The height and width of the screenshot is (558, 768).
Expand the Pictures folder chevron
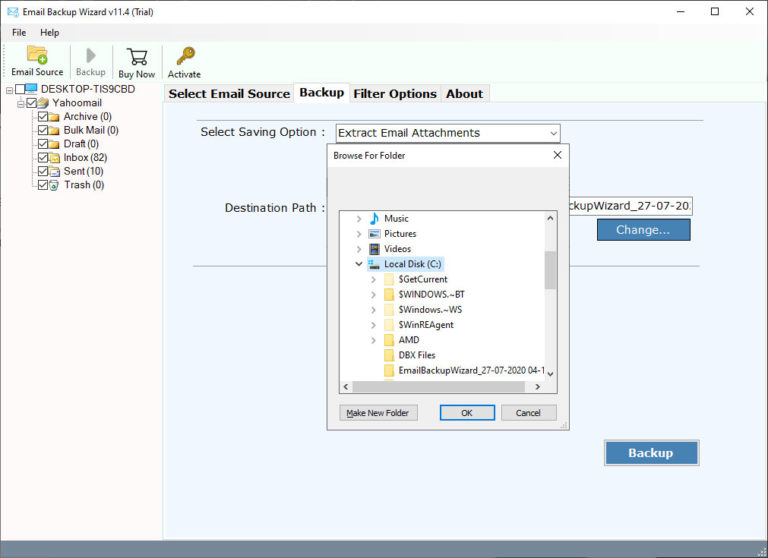pyautogui.click(x=359, y=234)
